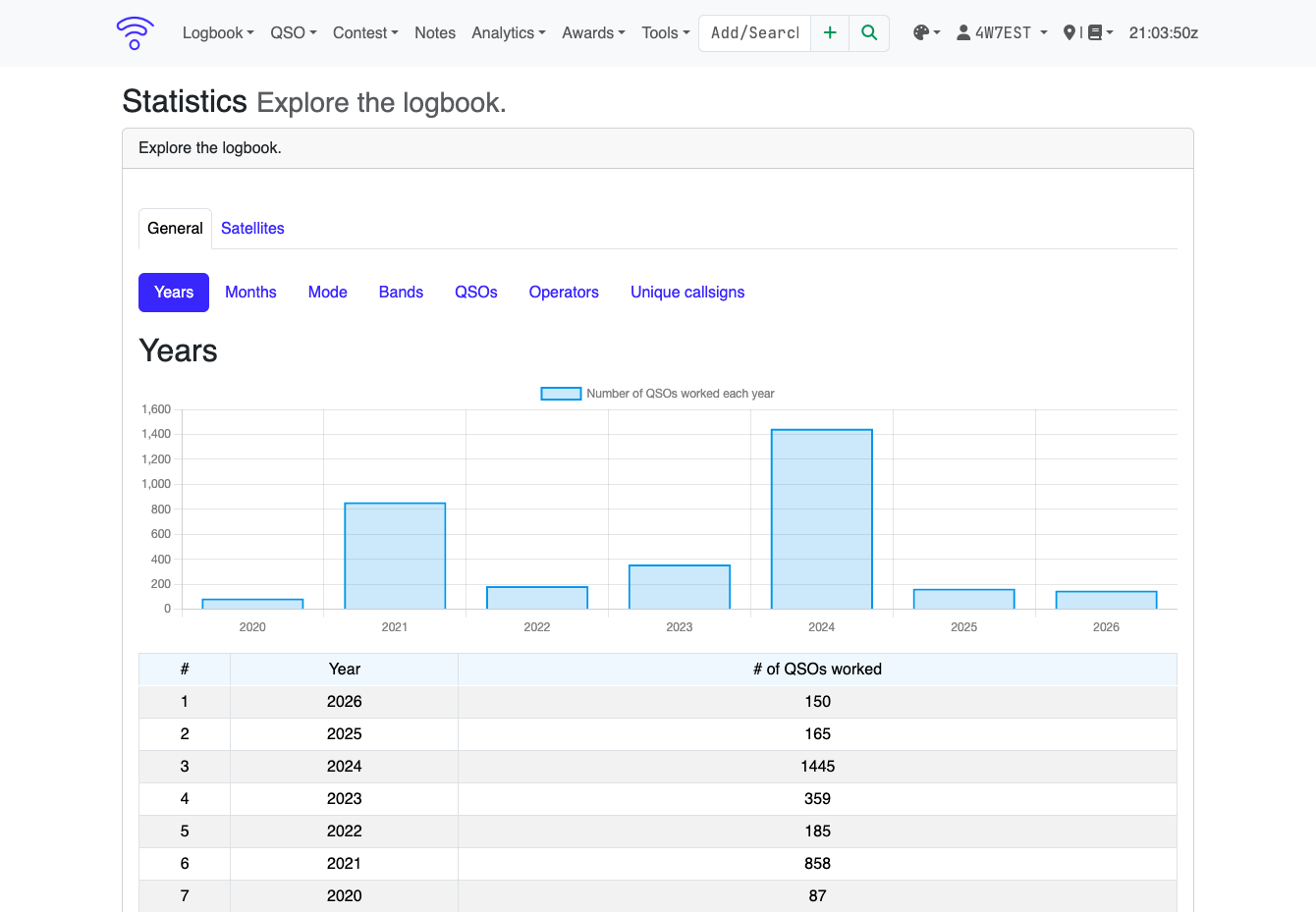This screenshot has width=1316, height=912.
Task: Expand the Logbook dropdown menu
Action: click(218, 32)
